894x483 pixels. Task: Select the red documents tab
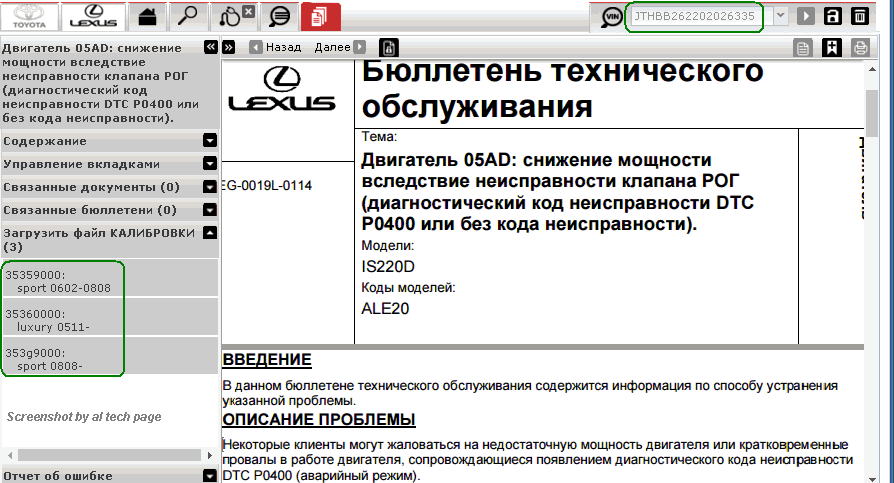(x=320, y=16)
